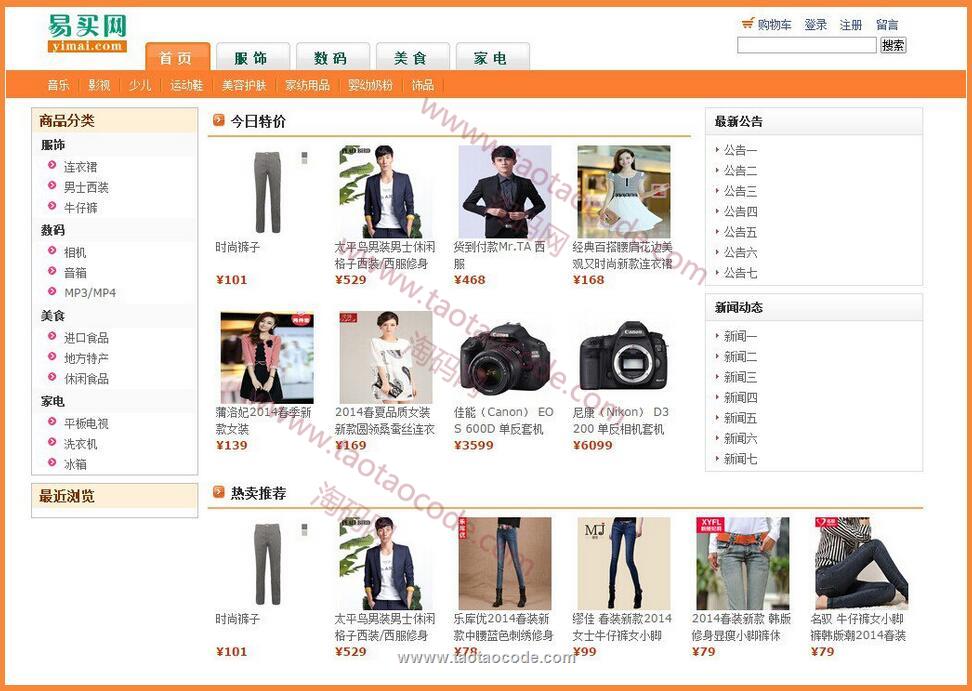Switch to the 数码 tab

coord(330,58)
